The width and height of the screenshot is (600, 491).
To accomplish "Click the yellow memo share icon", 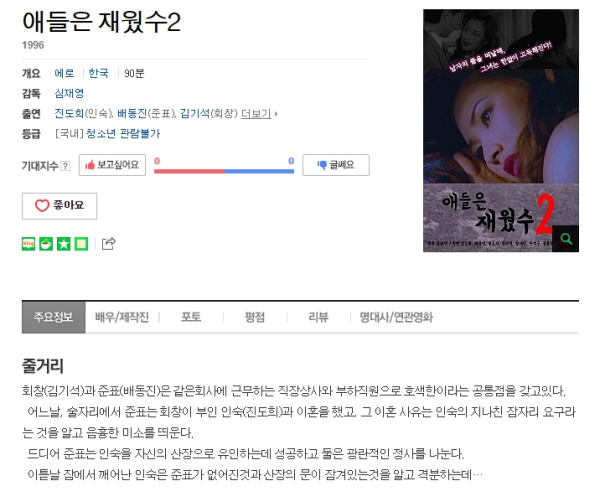I will click(x=81, y=244).
